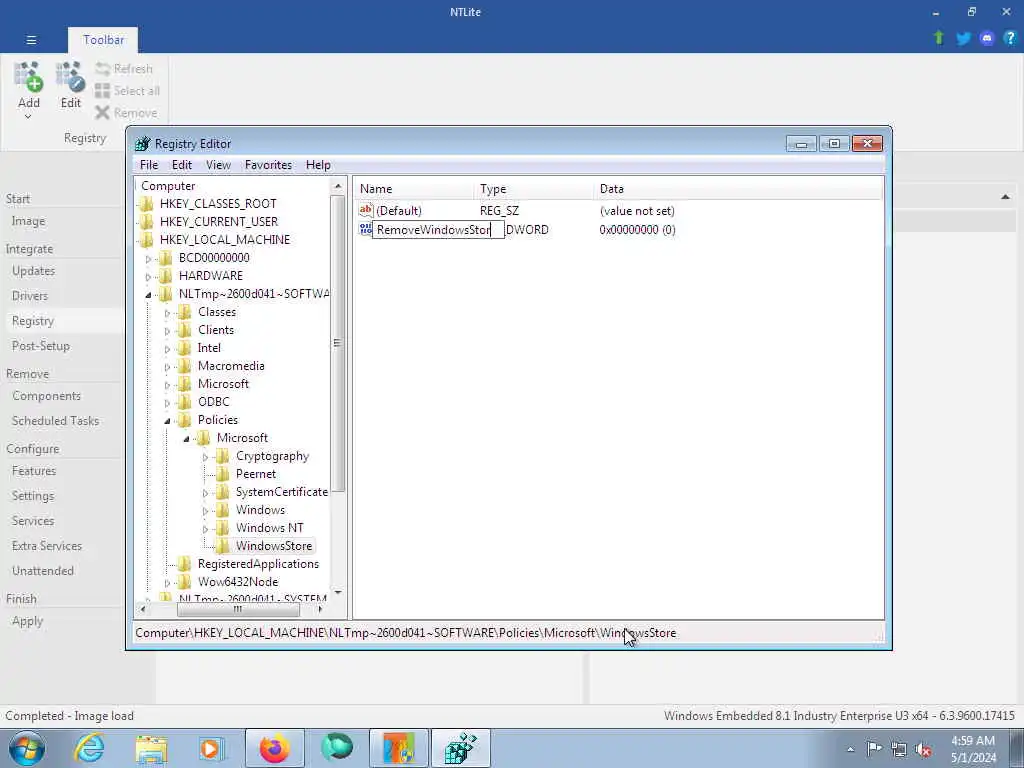Click the Data column header
This screenshot has width=1024, height=768.
(738, 189)
